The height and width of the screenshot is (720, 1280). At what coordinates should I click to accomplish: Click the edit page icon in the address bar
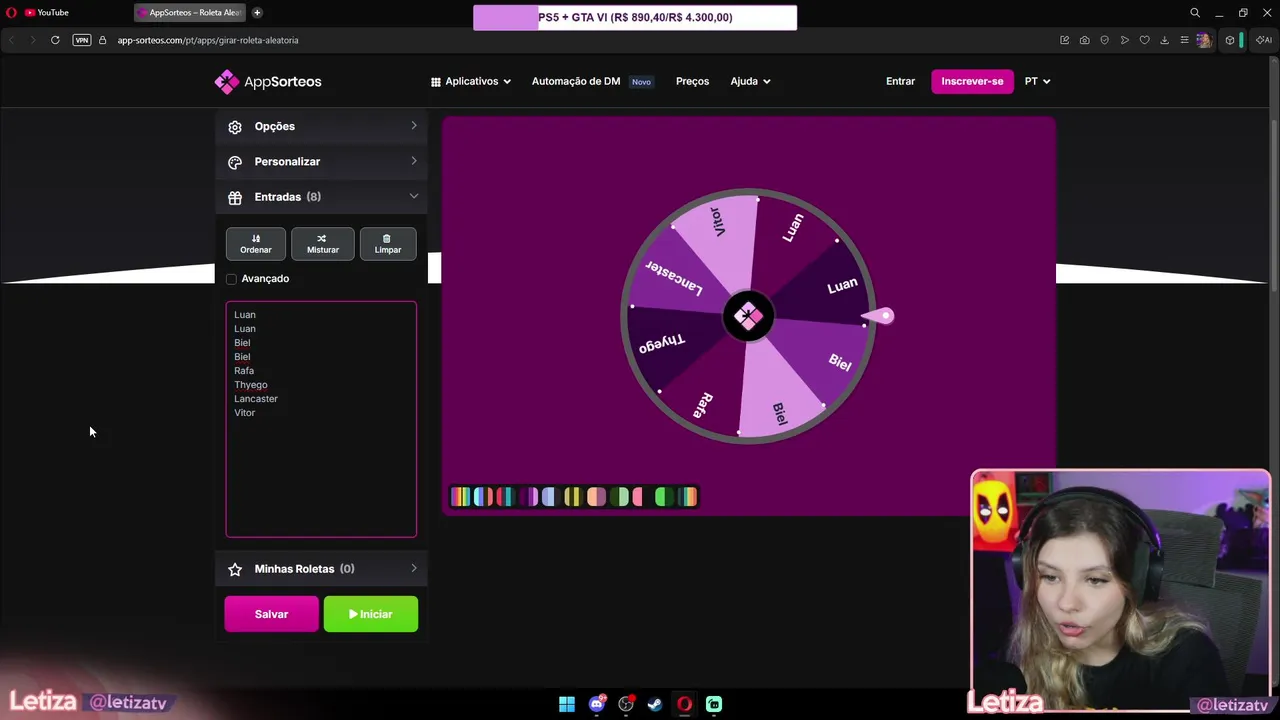pyautogui.click(x=1064, y=40)
